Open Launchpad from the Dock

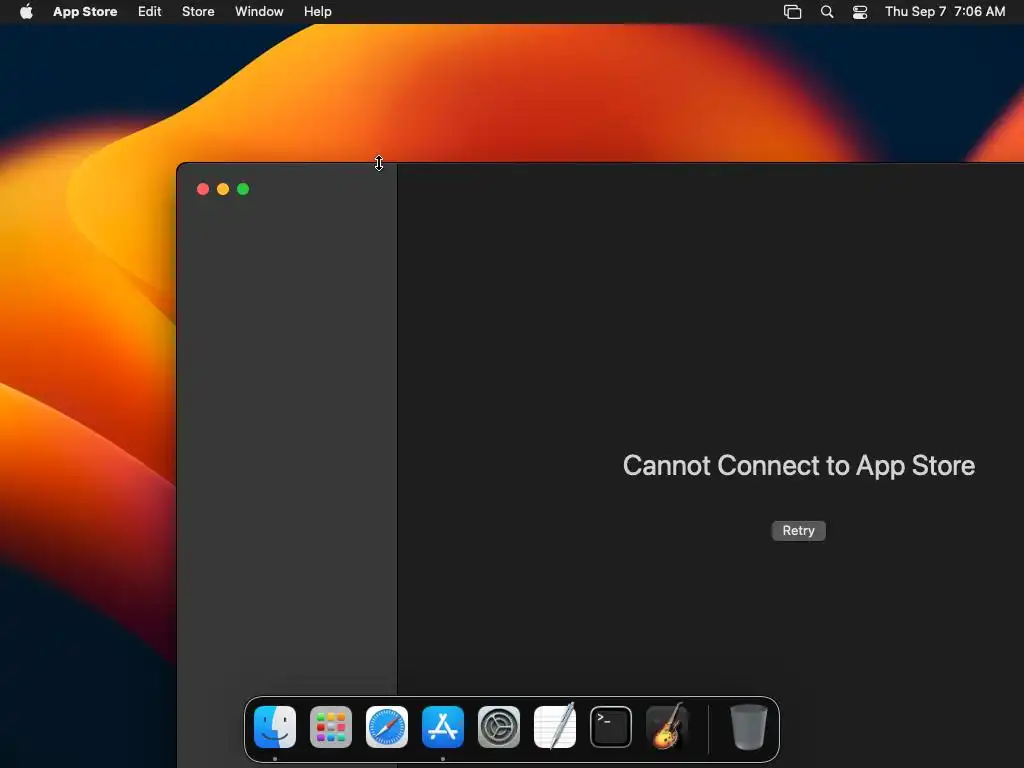(x=331, y=727)
